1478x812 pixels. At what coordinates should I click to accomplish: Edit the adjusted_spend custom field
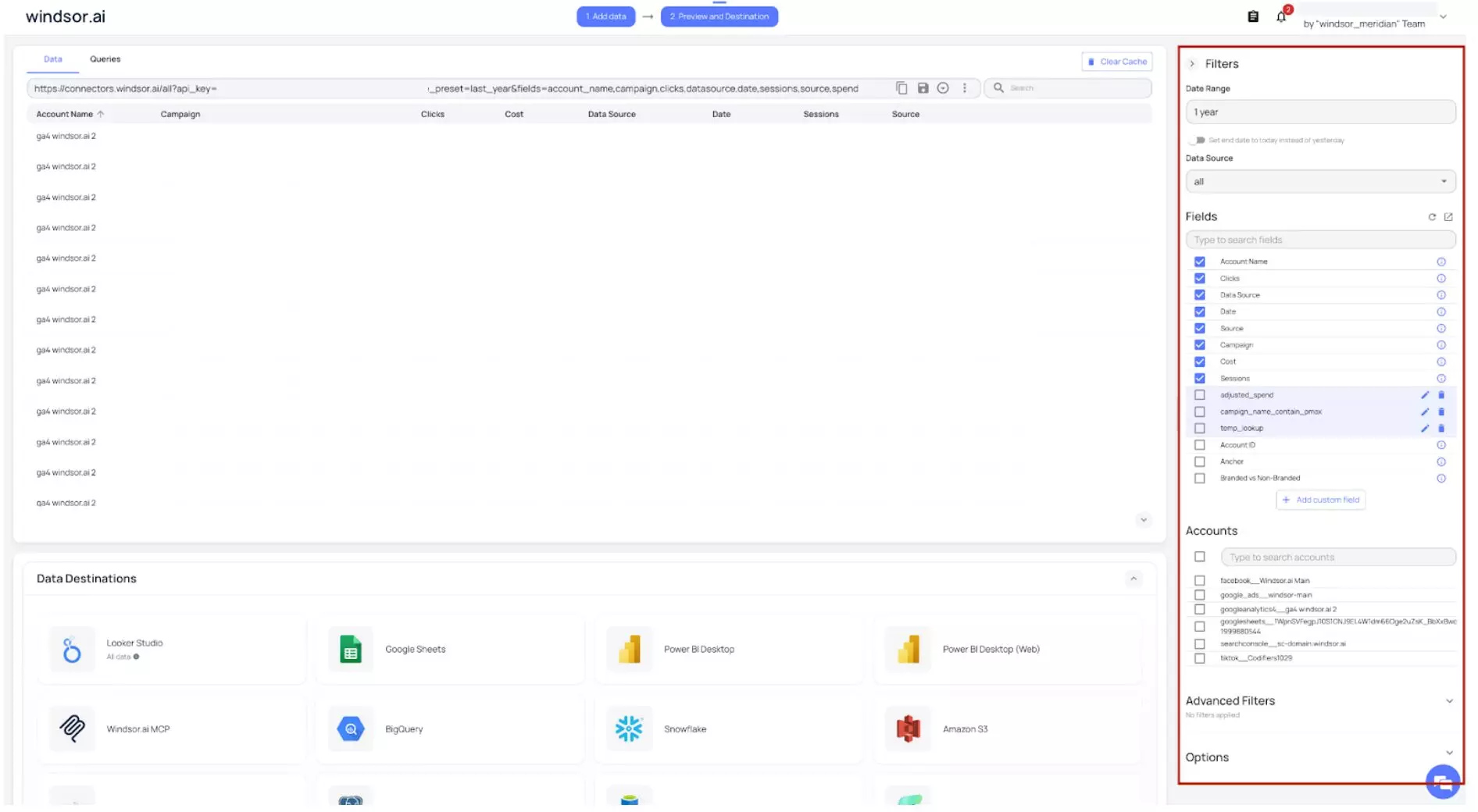point(1425,395)
